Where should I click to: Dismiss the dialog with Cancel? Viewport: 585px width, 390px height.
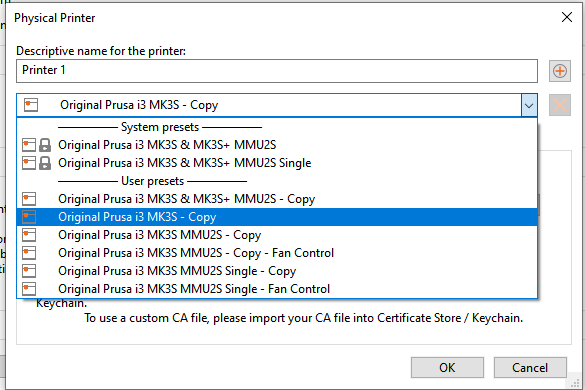click(x=530, y=368)
